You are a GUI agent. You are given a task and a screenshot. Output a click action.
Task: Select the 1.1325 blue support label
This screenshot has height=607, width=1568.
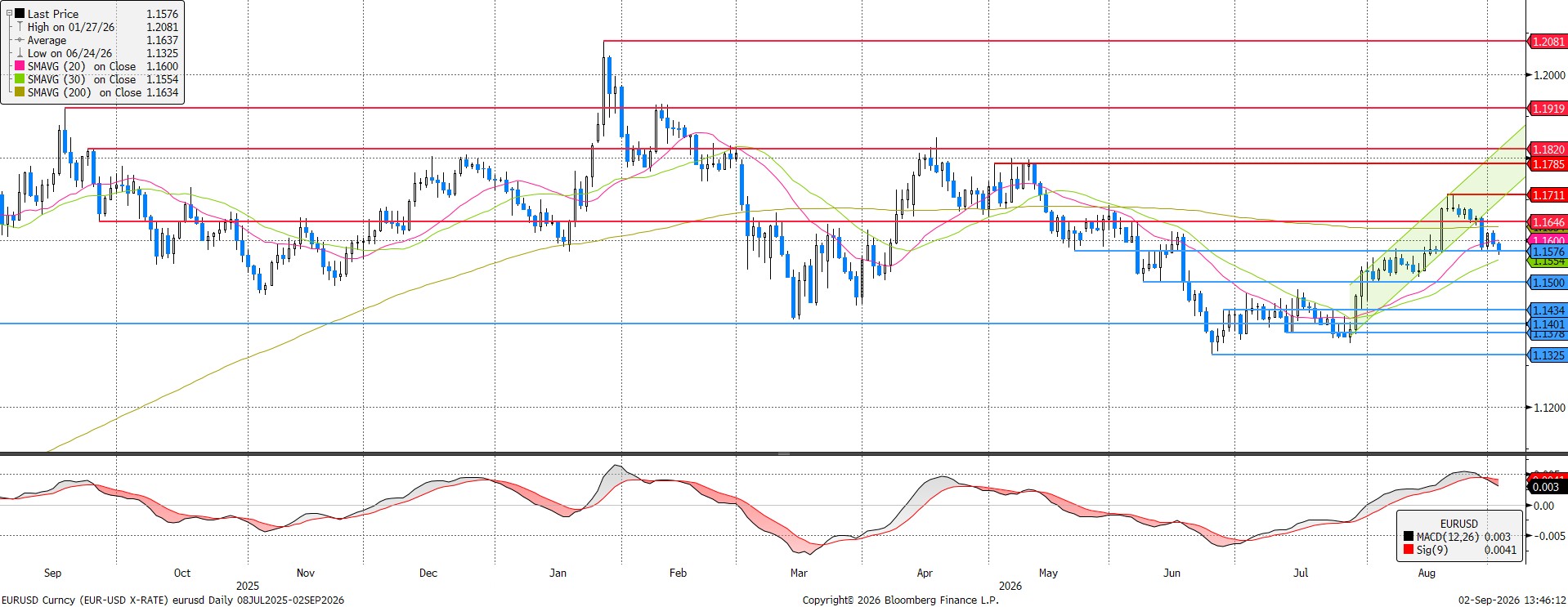(x=1548, y=355)
